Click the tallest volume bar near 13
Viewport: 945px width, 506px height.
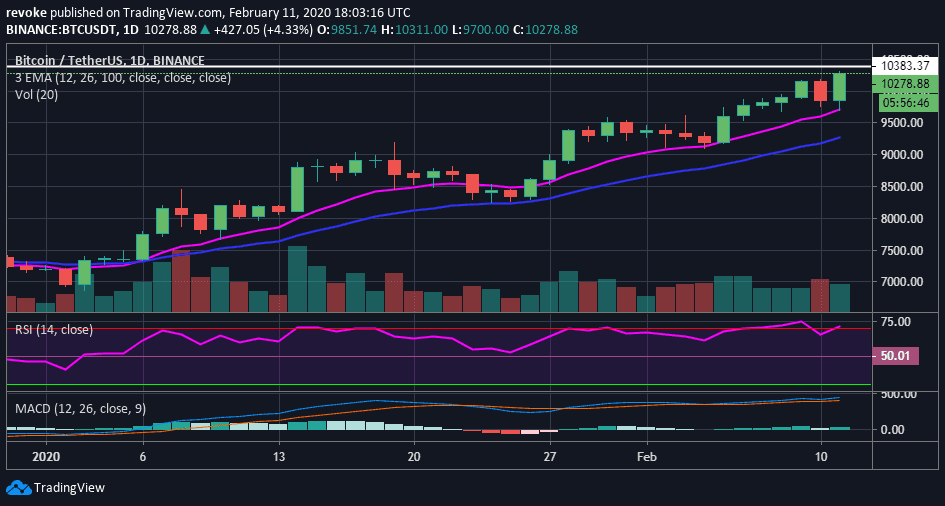(x=297, y=279)
